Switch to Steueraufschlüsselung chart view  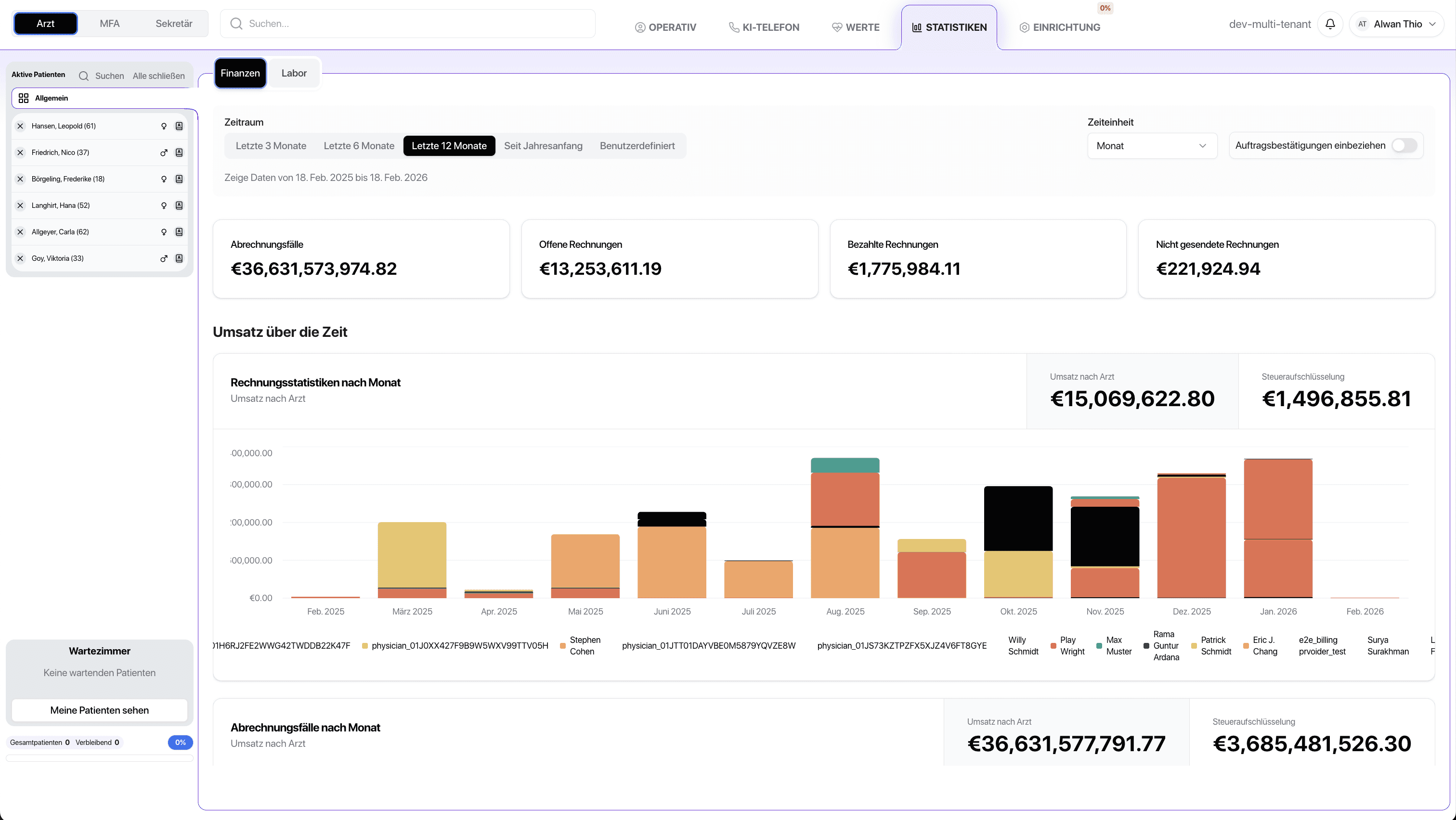tap(1336, 391)
